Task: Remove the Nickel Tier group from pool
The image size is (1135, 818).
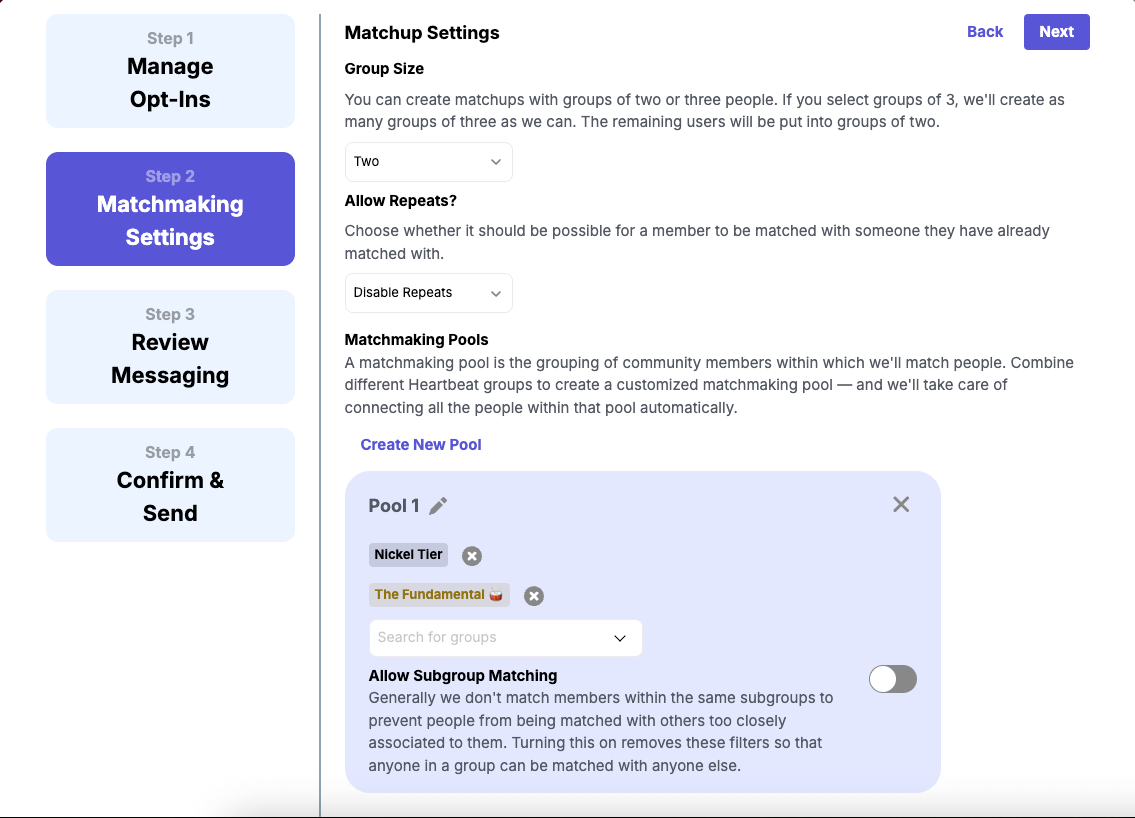Action: coord(472,556)
